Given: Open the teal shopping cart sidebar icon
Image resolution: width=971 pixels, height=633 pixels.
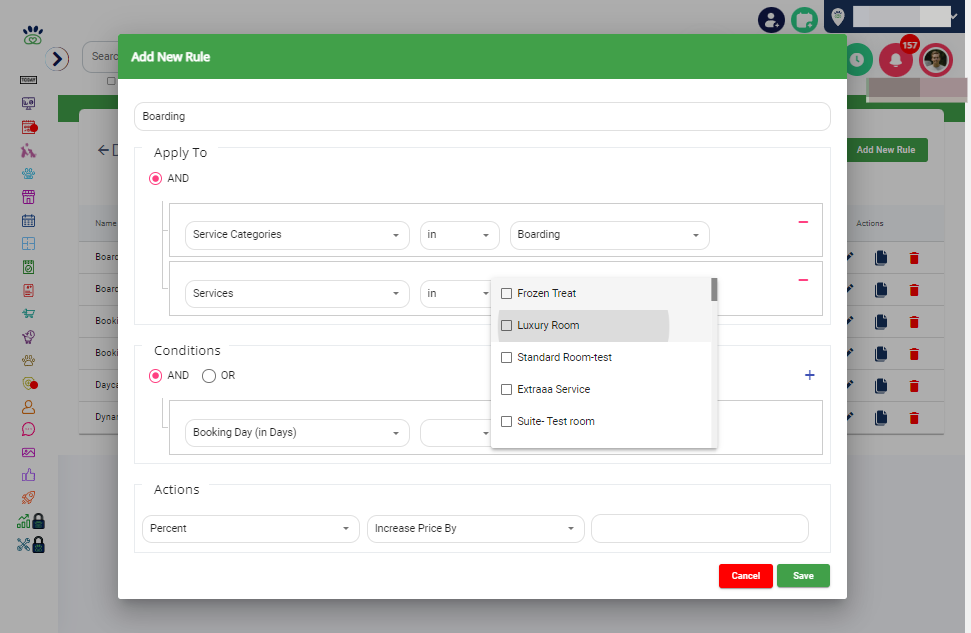Looking at the screenshot, I should tap(28, 313).
